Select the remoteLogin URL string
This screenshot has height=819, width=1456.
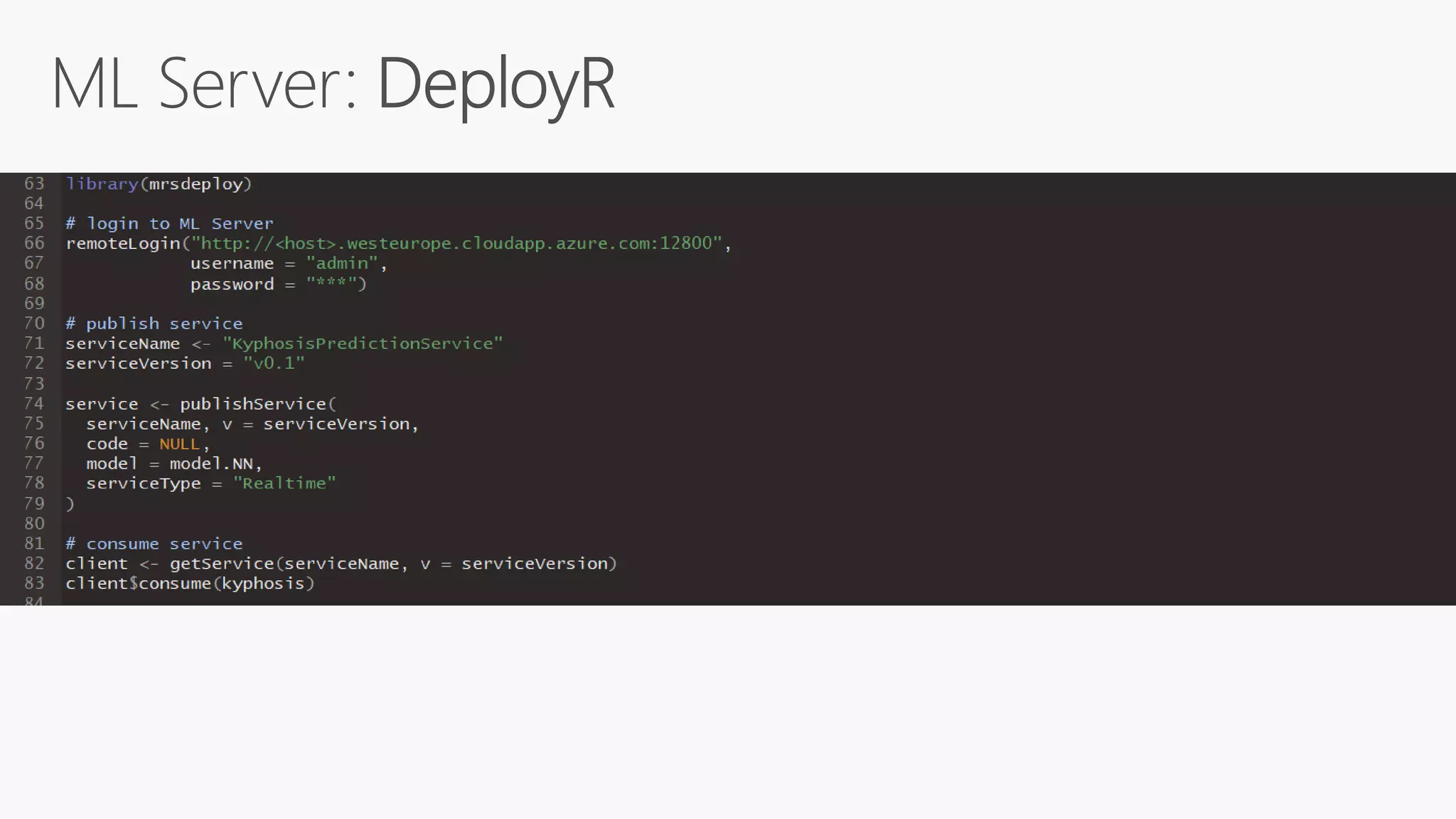[x=456, y=243]
